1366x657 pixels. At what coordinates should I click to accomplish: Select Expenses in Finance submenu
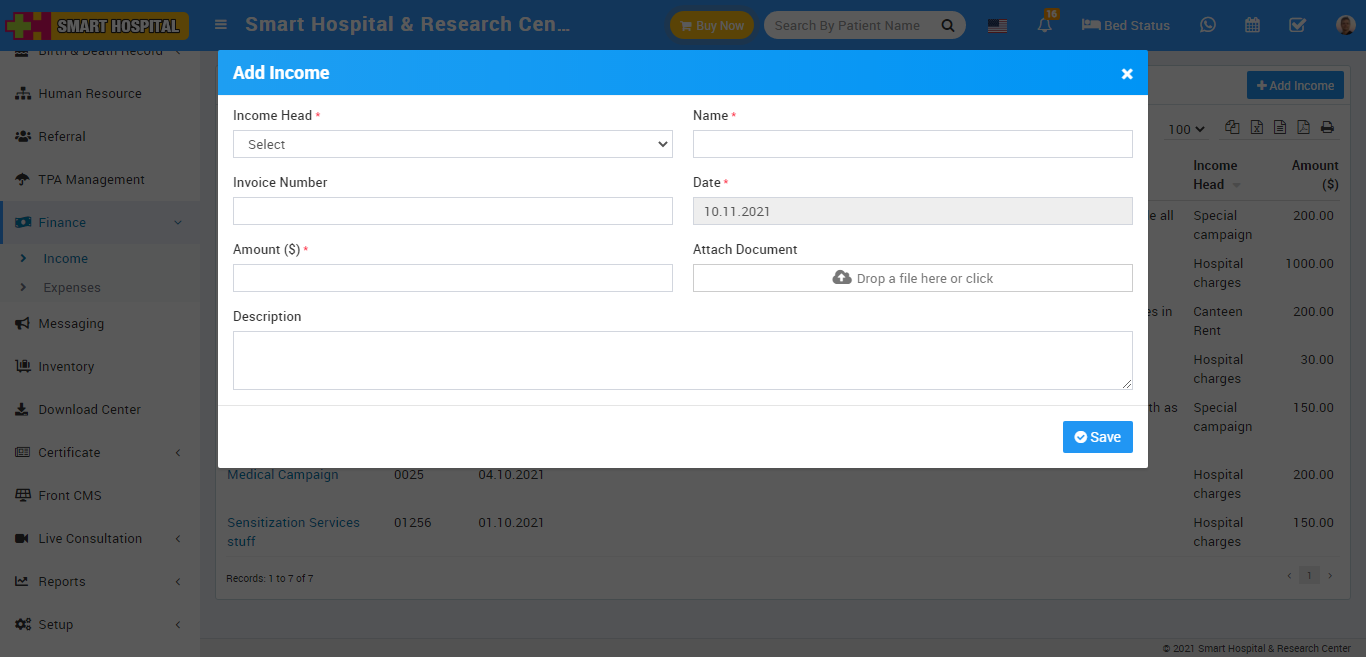coord(72,287)
